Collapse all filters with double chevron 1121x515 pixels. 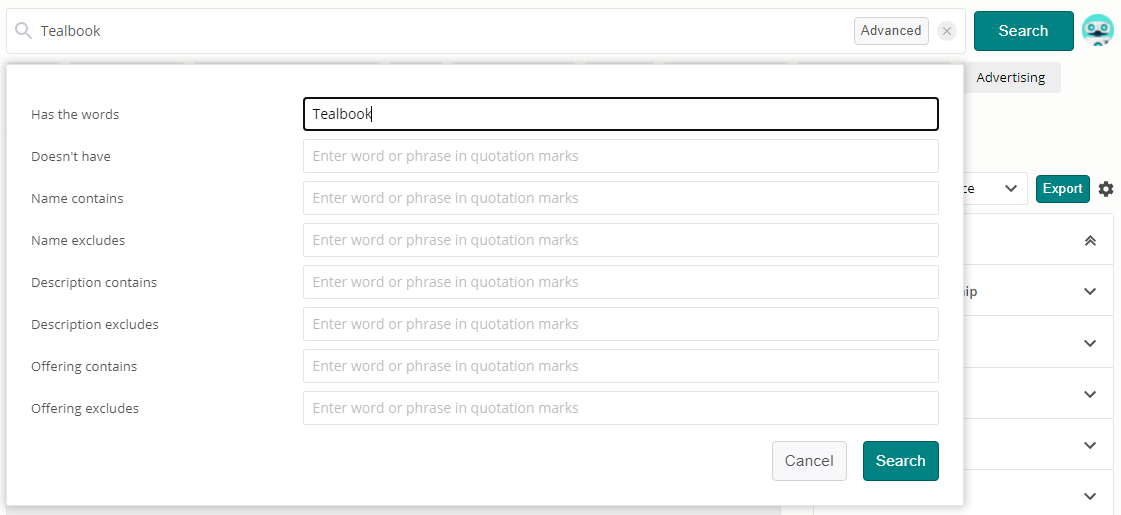click(1090, 240)
